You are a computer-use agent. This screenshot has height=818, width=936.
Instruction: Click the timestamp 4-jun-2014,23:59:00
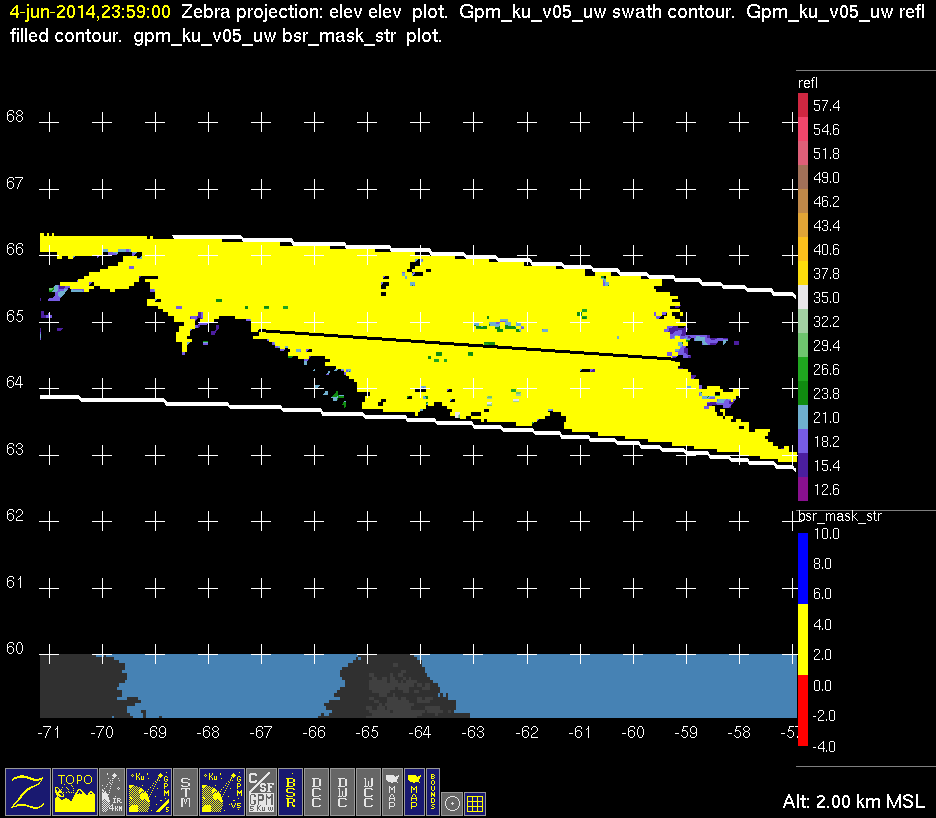90,14
